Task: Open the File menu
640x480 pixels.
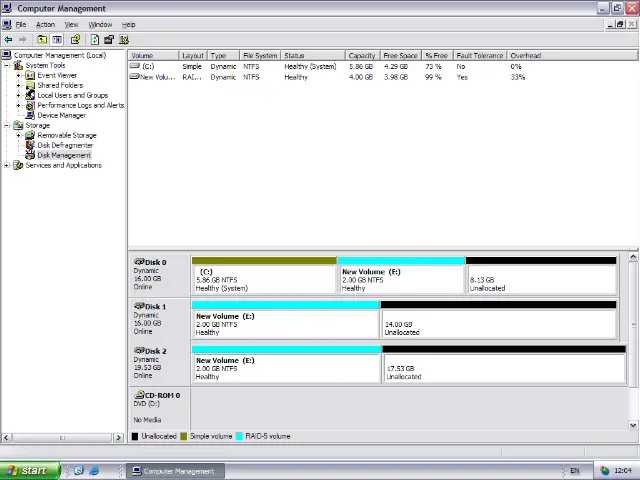Action: click(x=21, y=24)
